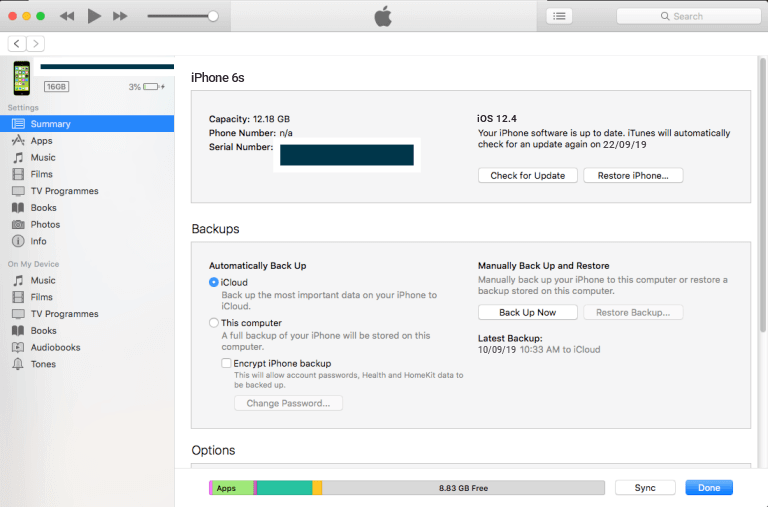Image resolution: width=768 pixels, height=507 pixels.
Task: Click Check for Update button
Action: tap(528, 175)
